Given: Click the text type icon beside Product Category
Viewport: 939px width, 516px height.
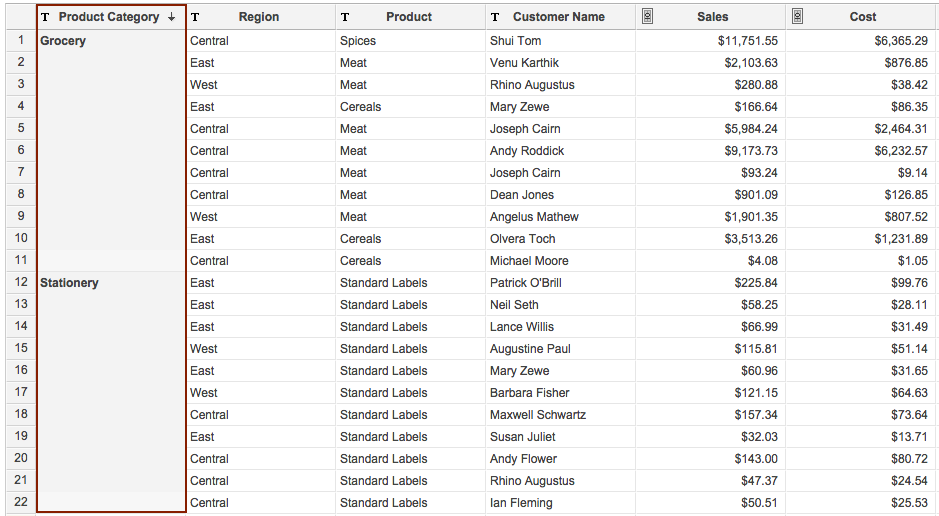Looking at the screenshot, I should tap(45, 17).
